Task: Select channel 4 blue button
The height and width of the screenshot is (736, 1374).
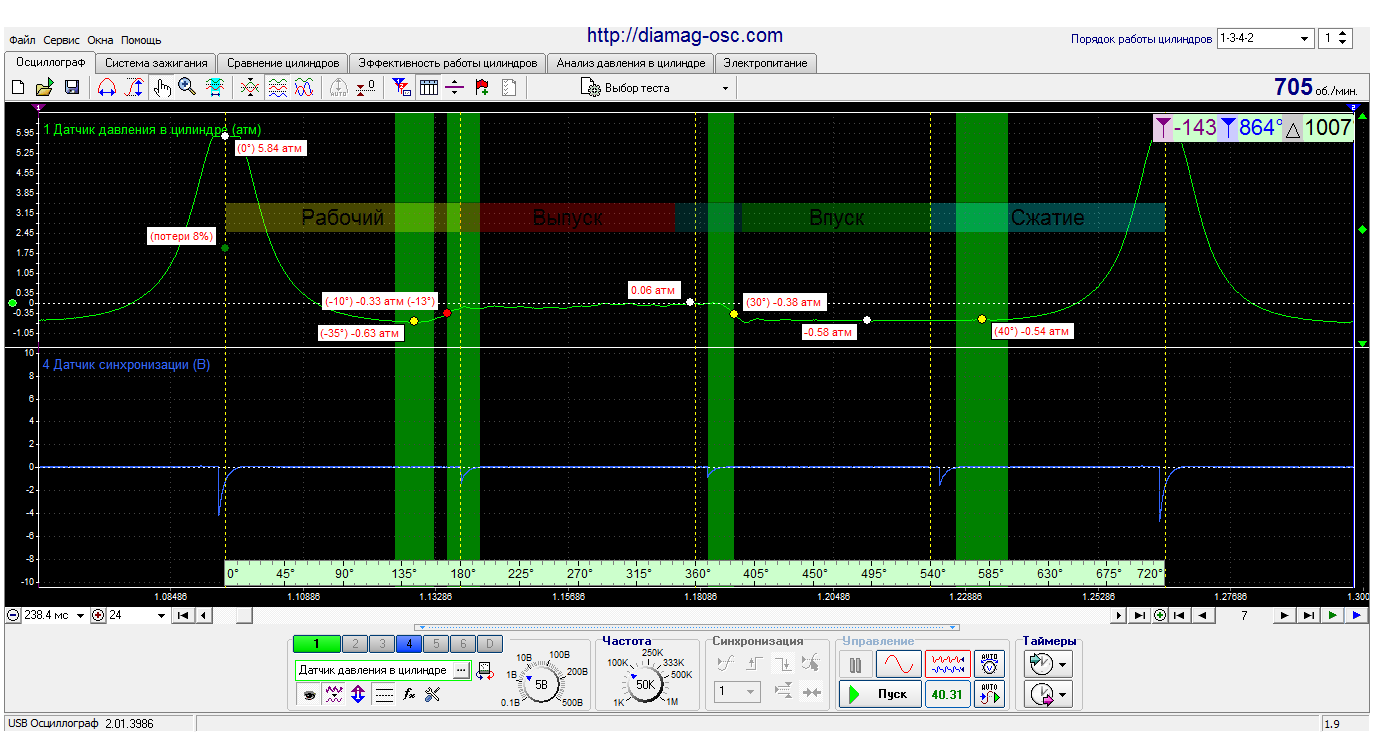Action: pos(409,644)
